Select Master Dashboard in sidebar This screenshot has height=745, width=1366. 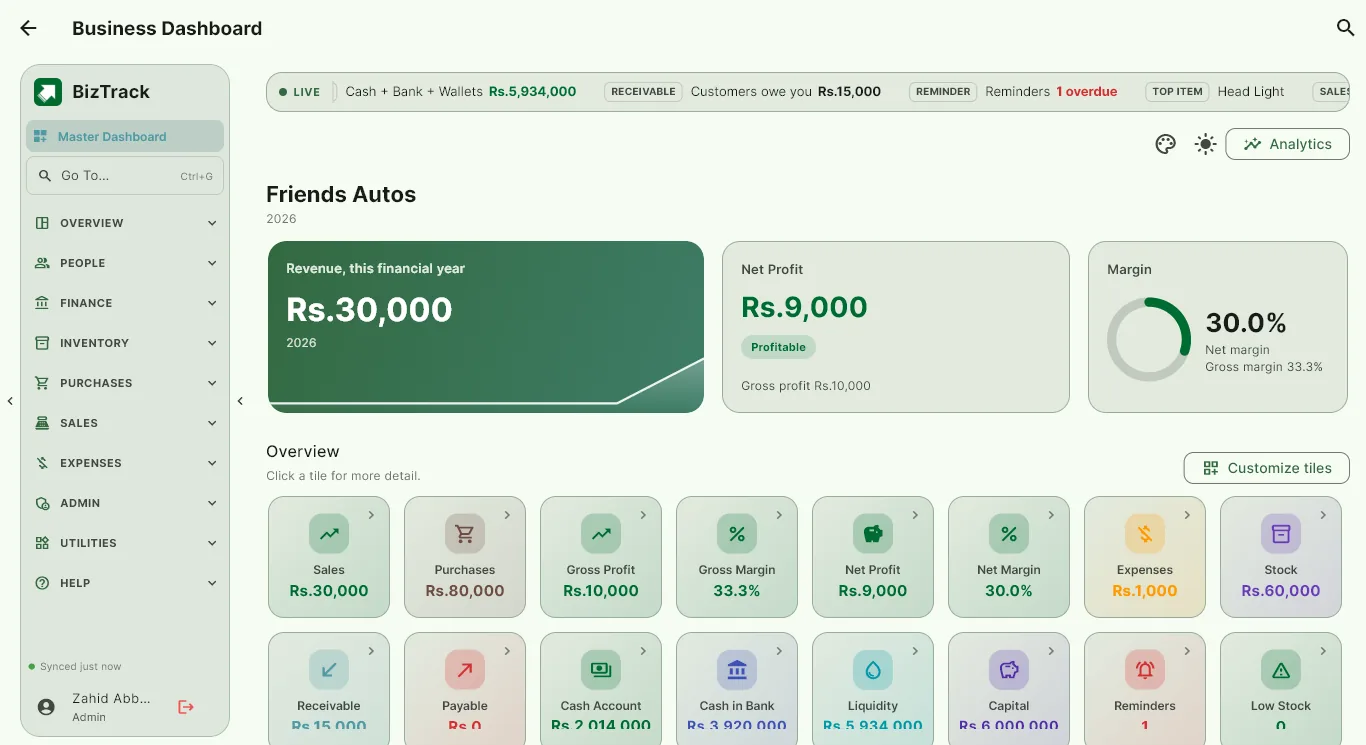[125, 136]
